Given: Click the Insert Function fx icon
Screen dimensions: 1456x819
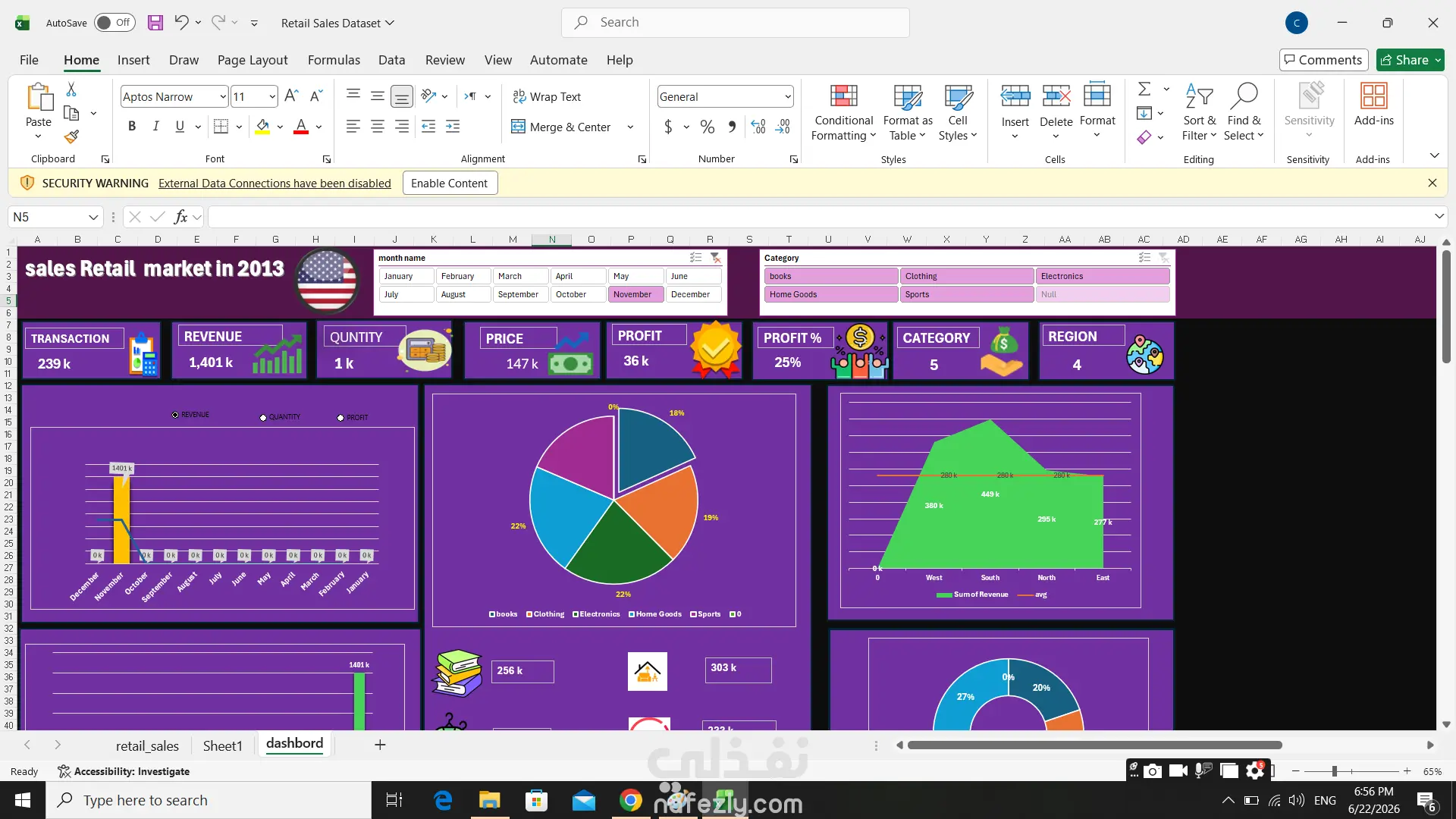Looking at the screenshot, I should (180, 218).
